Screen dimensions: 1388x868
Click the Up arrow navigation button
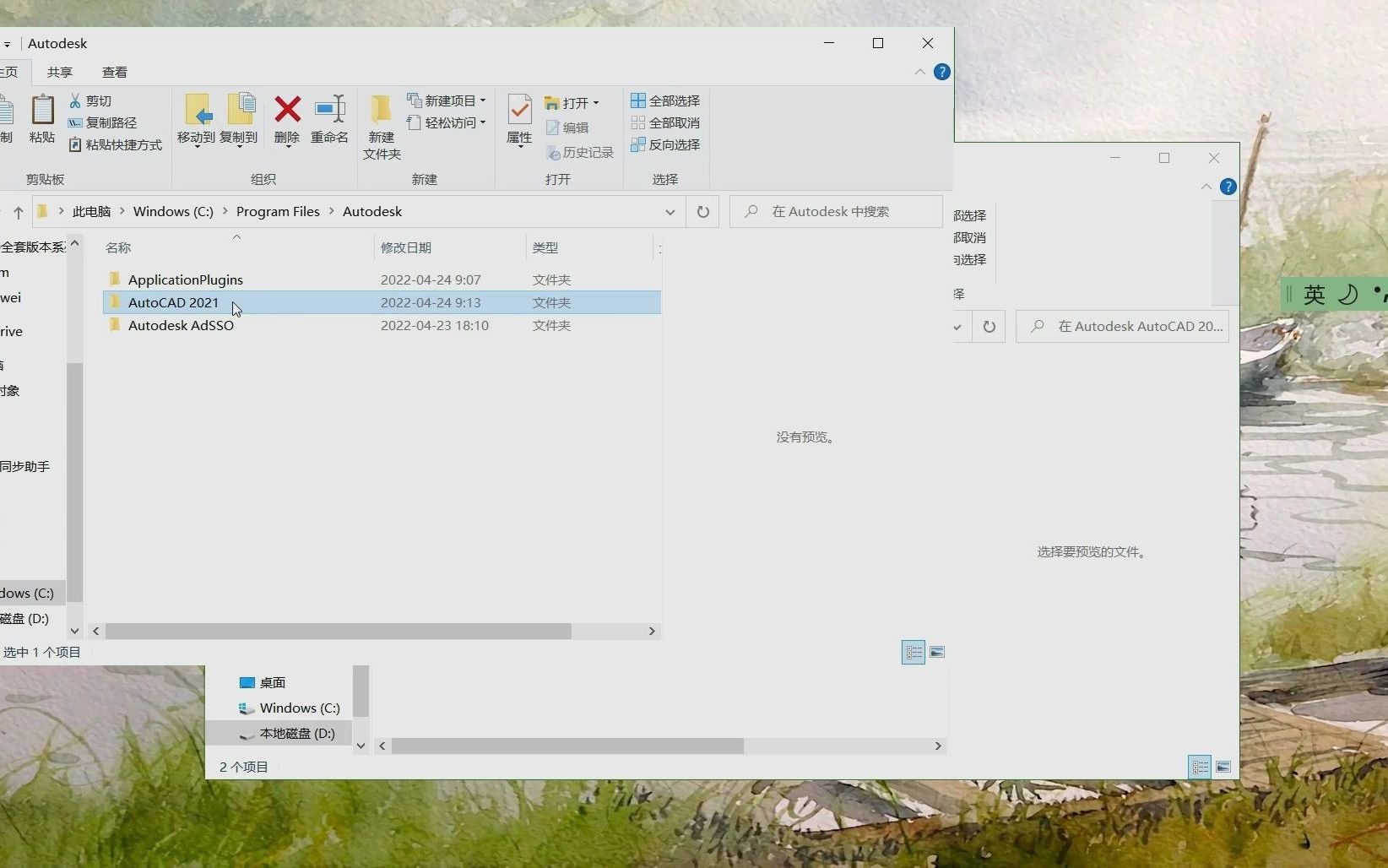(18, 212)
